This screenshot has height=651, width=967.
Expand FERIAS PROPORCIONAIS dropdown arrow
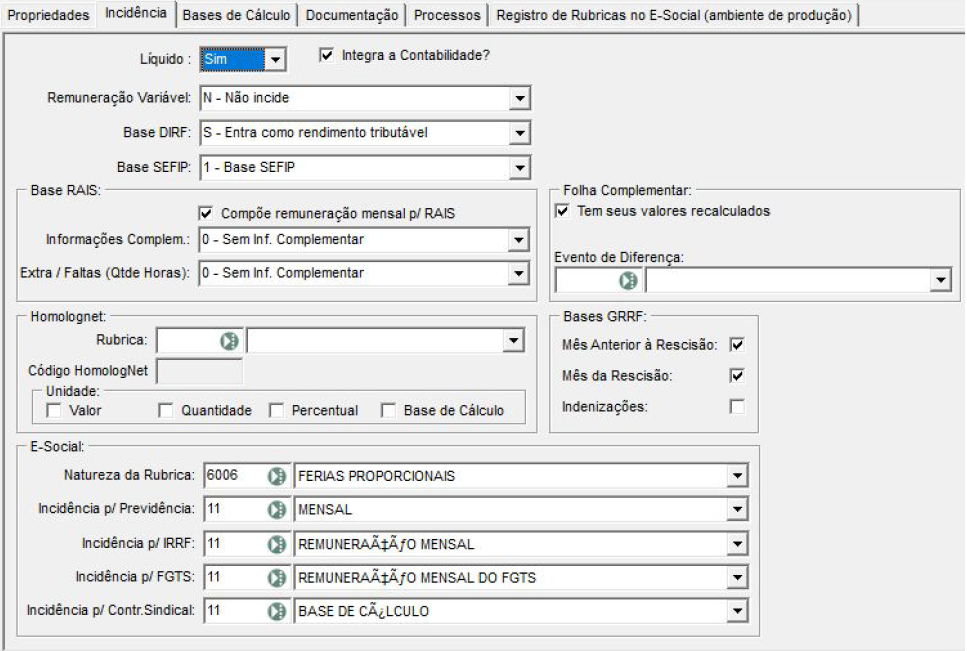click(x=737, y=476)
